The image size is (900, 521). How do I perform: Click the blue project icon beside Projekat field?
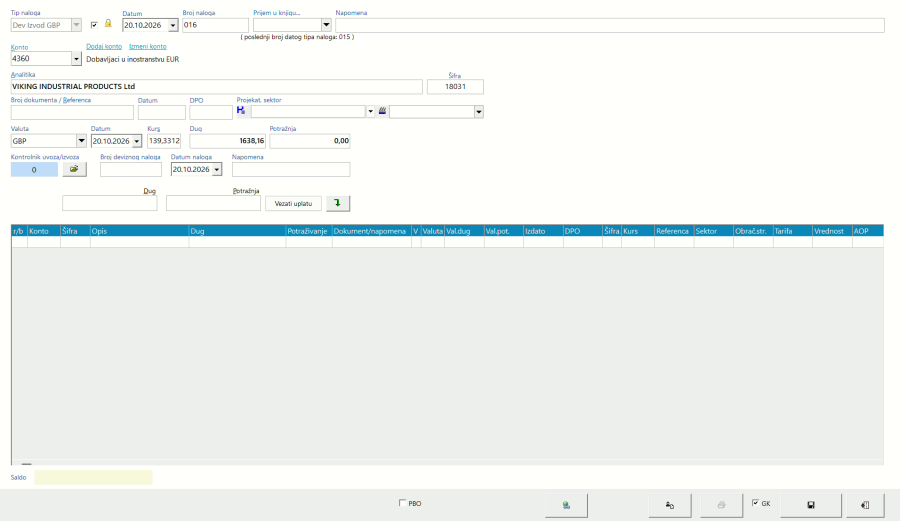coord(241,110)
